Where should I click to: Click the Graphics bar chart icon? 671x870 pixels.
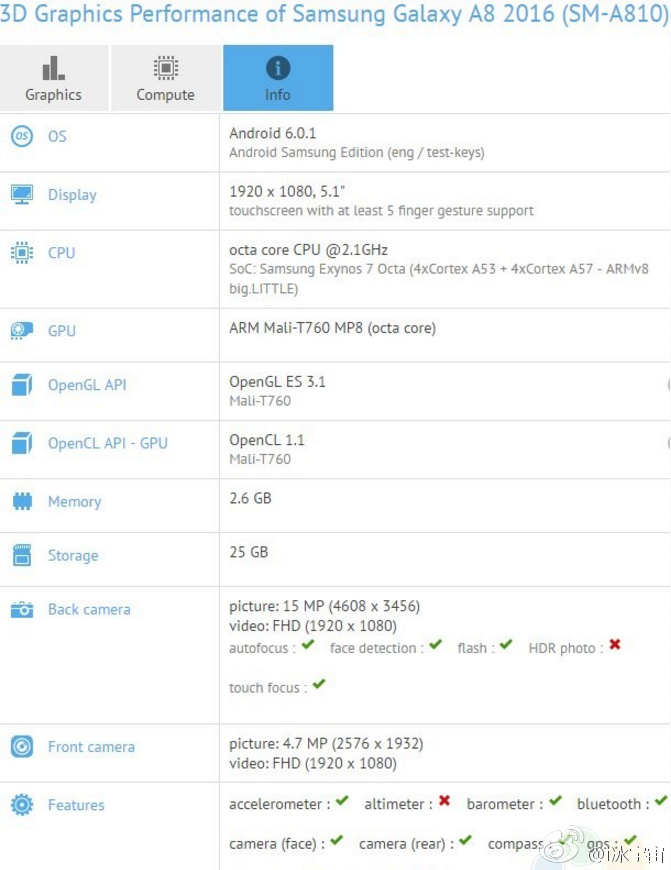pos(53,68)
